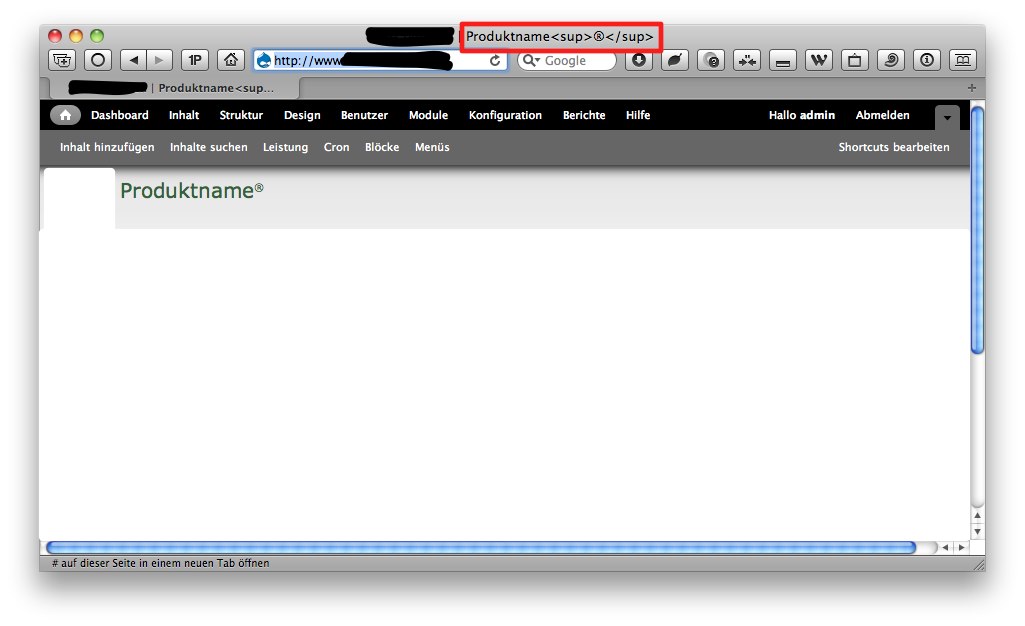Open the Struktur admin menu
Screen dimensions: 1025x626
click(x=241, y=115)
